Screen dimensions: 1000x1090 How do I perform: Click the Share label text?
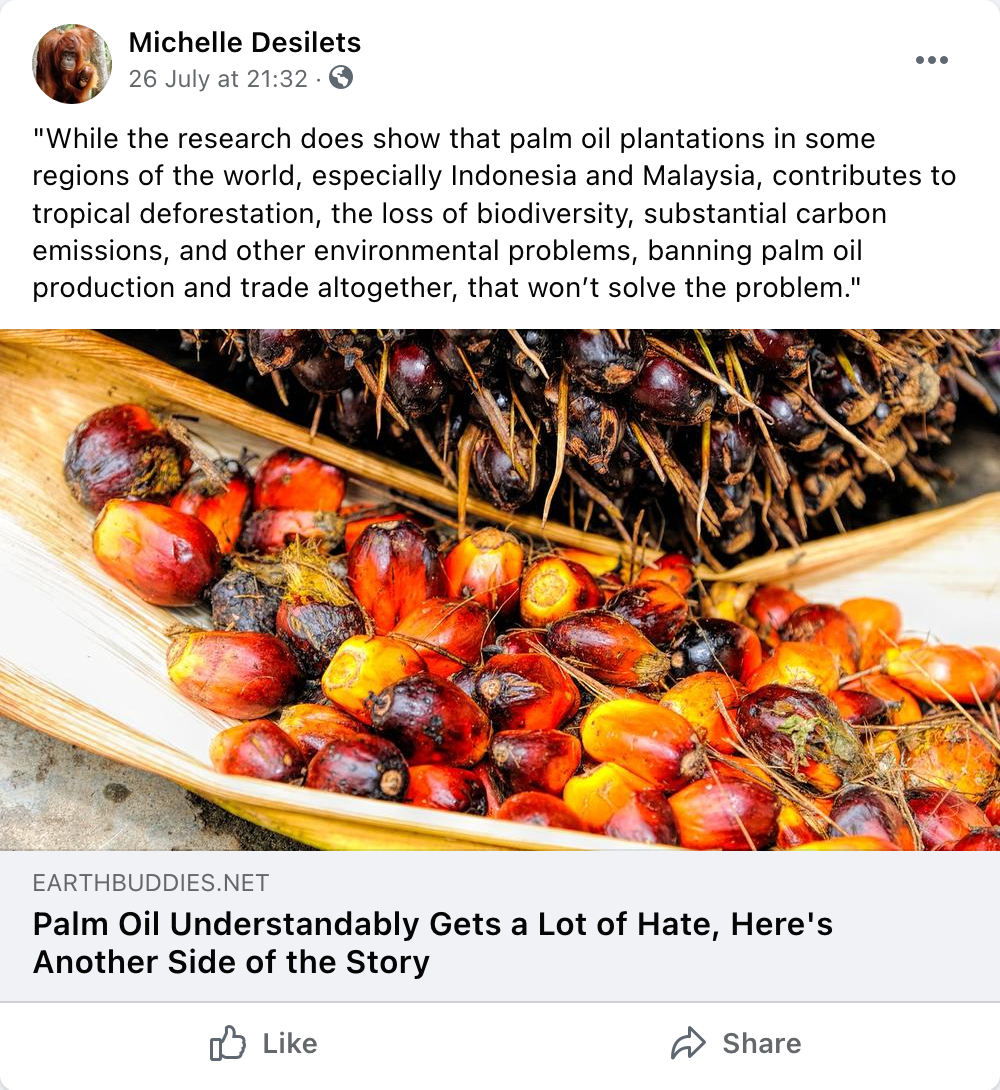[764, 1043]
